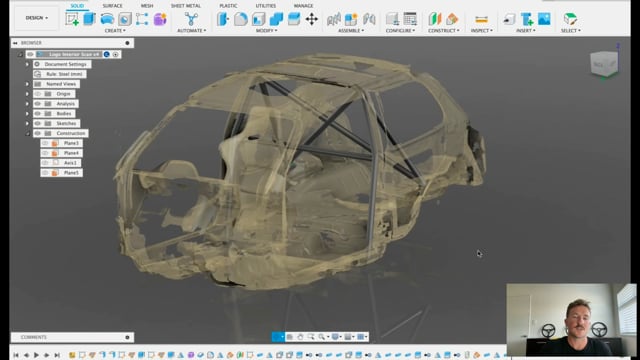The image size is (640, 360).
Task: Collapse the Construction folder
Action: click(27, 133)
